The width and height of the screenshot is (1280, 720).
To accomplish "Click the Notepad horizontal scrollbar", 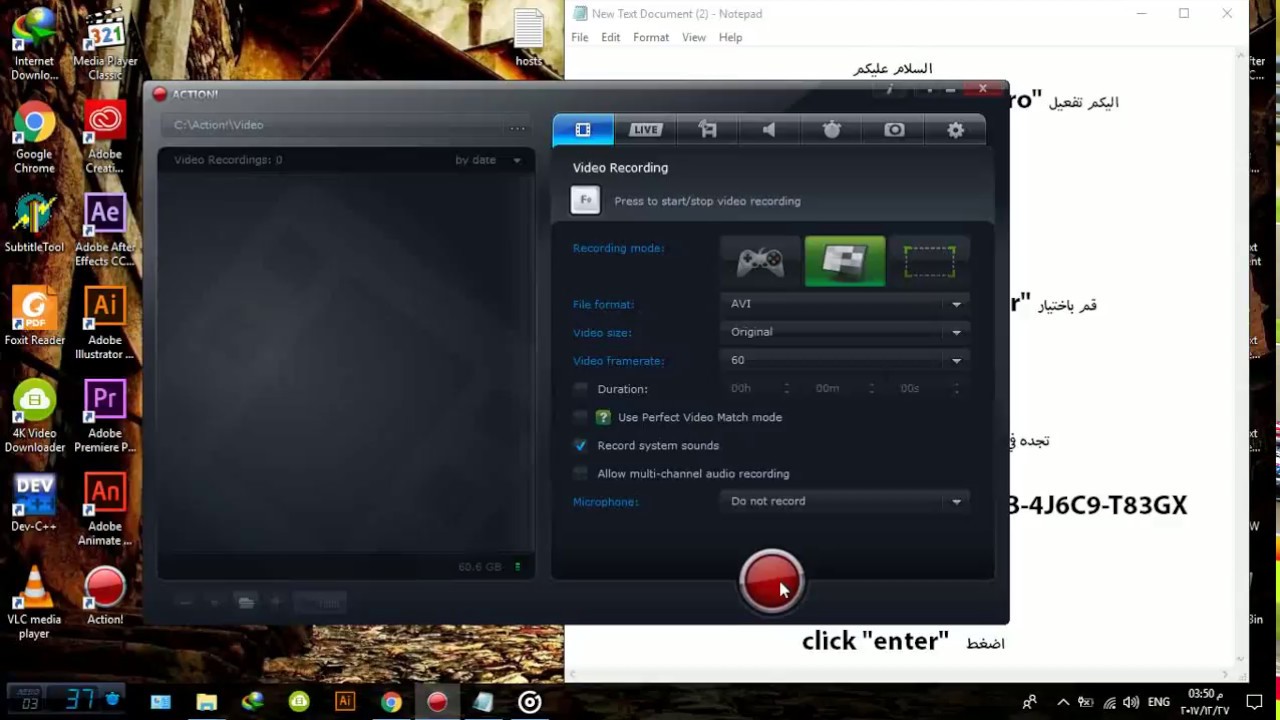I will click(x=900, y=675).
